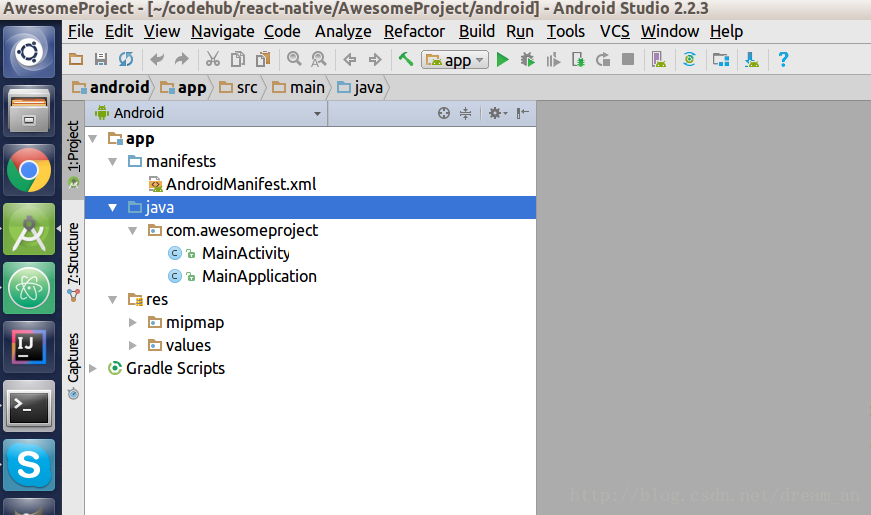Click the src breadcrumb in navigation bar
The height and width of the screenshot is (515, 871).
tap(238, 87)
